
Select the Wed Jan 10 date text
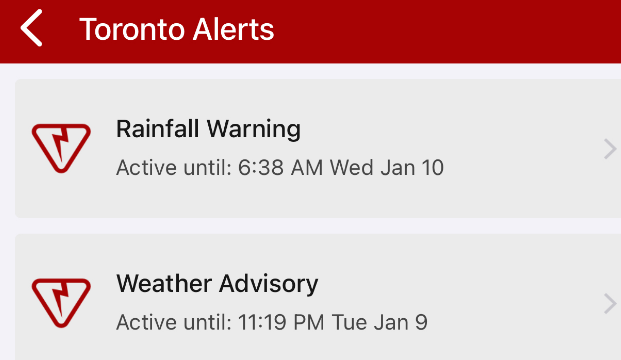387,168
